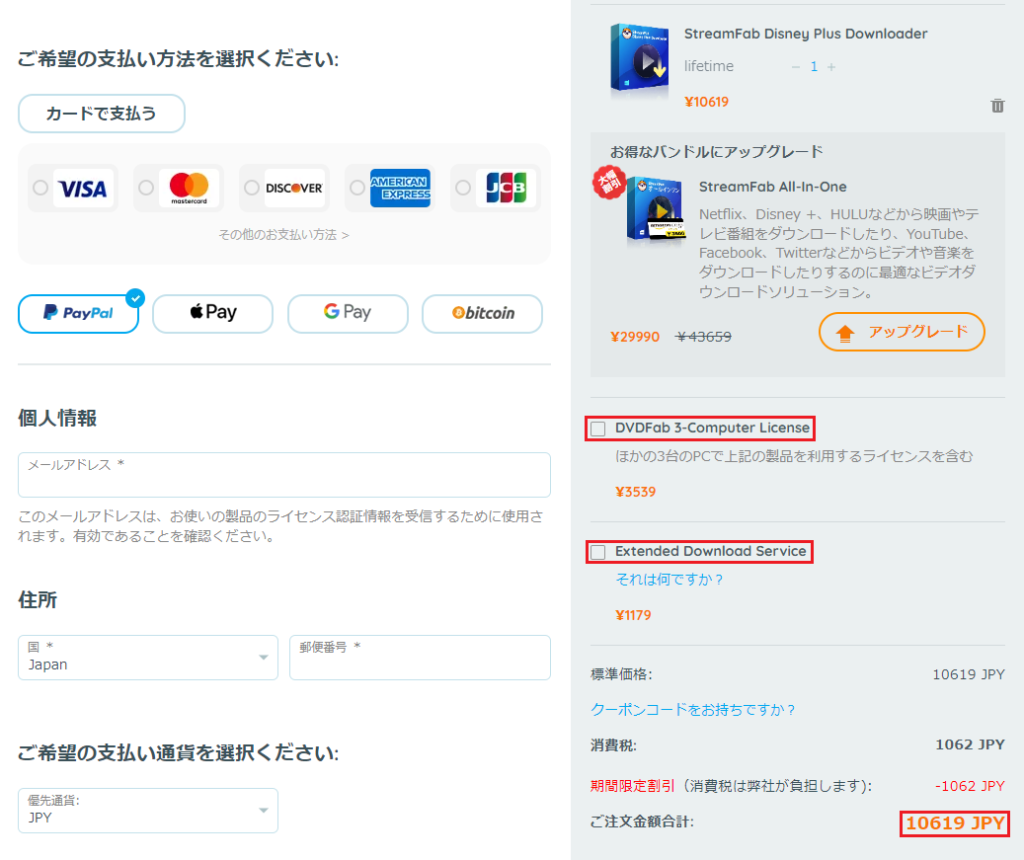This screenshot has width=1024, height=860.
Task: Click the StreamFab Disney Plus Downloader title
Action: pos(806,34)
